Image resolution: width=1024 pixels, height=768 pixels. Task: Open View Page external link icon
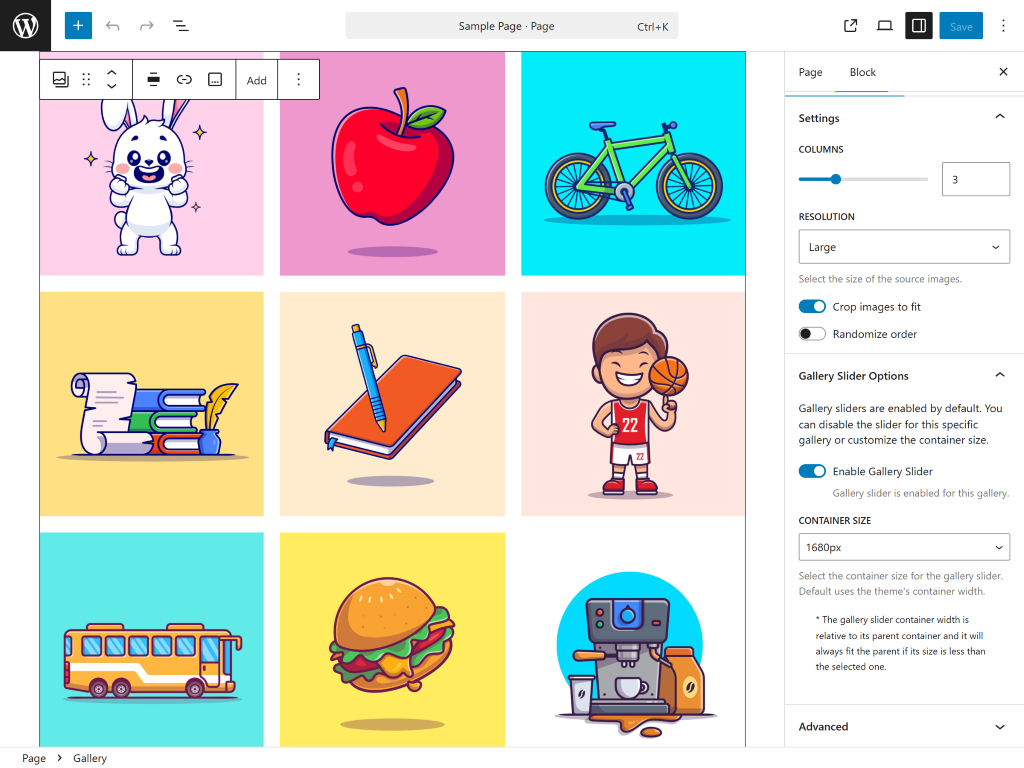pyautogui.click(x=850, y=26)
